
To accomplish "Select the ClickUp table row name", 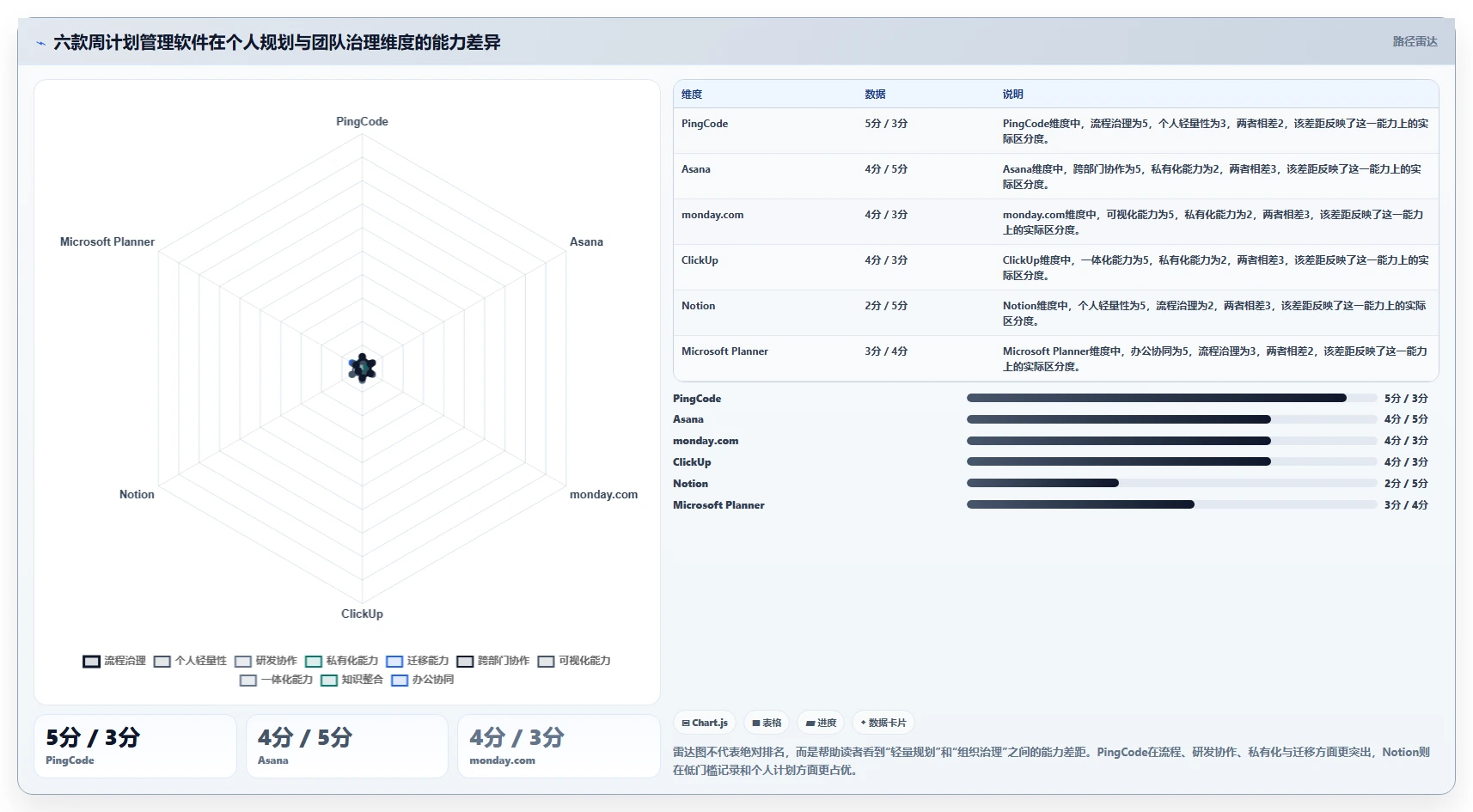I will [x=700, y=260].
